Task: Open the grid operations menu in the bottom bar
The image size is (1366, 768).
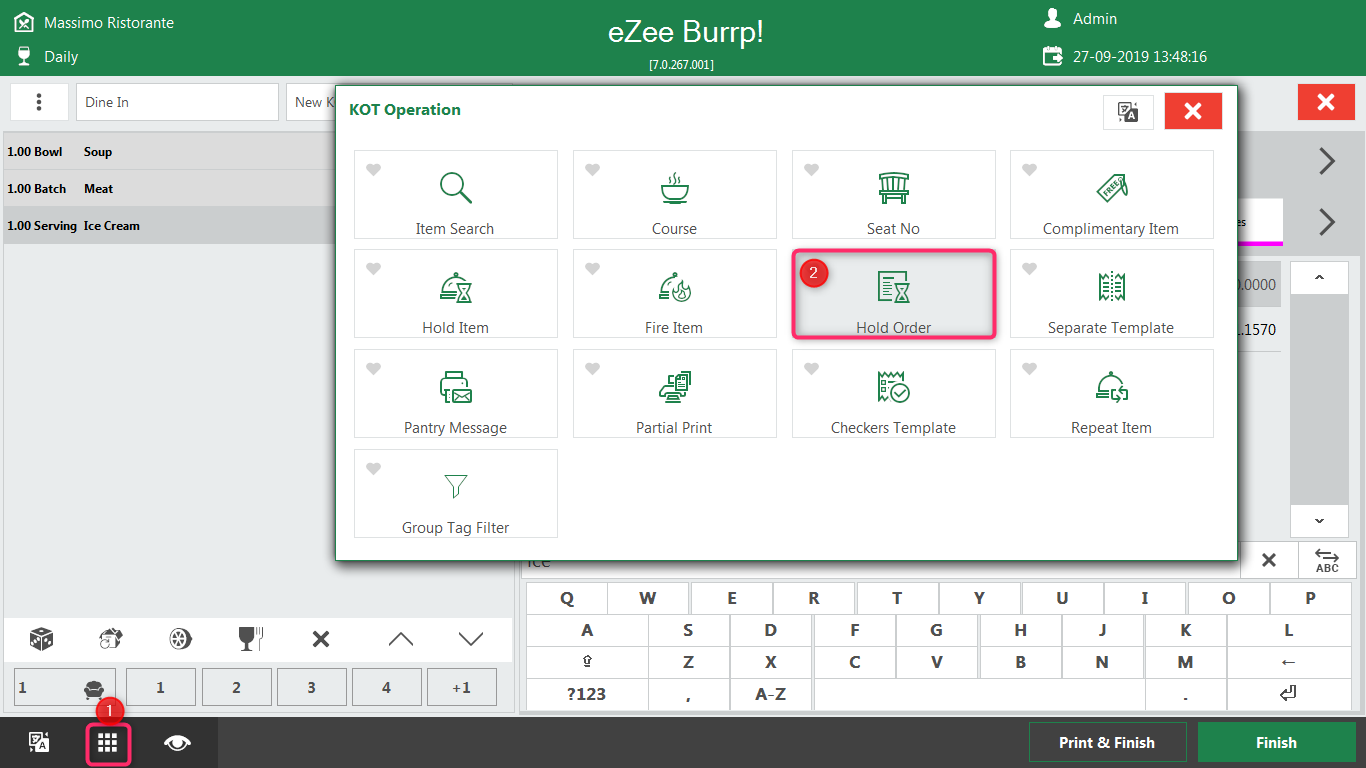Action: click(x=108, y=743)
